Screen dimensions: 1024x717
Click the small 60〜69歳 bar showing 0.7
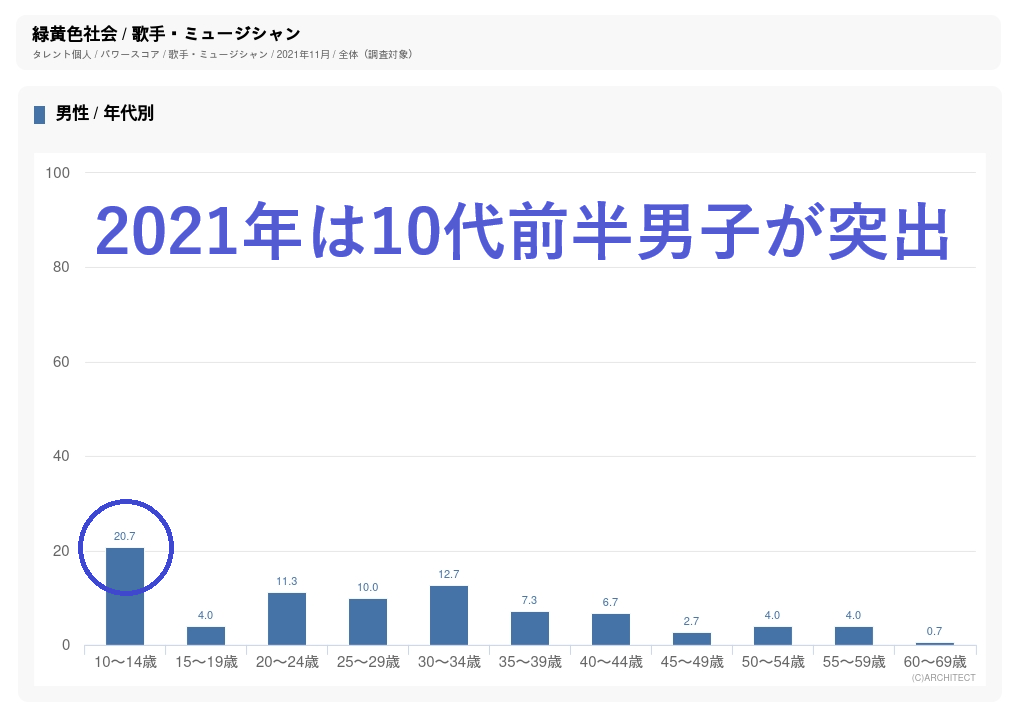tap(935, 644)
